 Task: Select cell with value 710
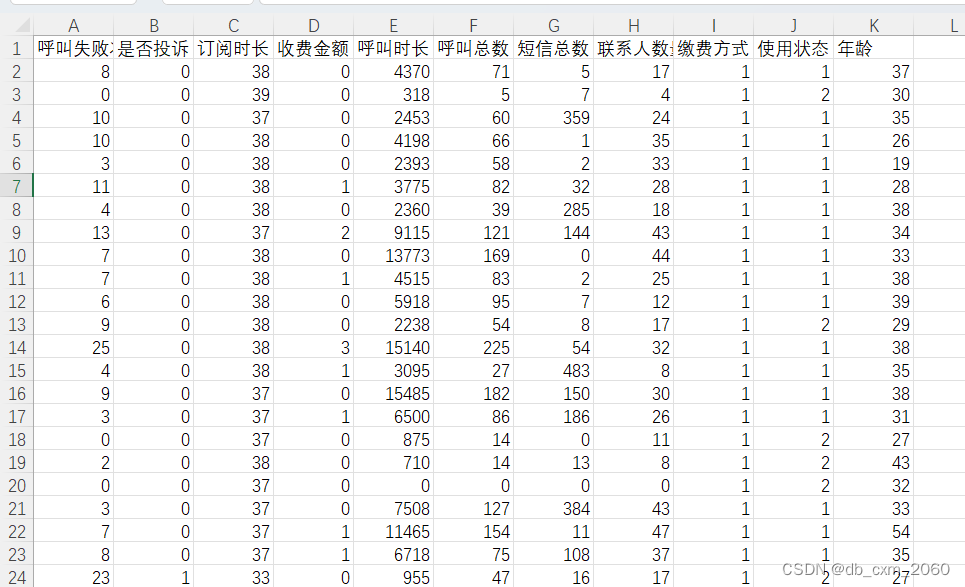[393, 463]
